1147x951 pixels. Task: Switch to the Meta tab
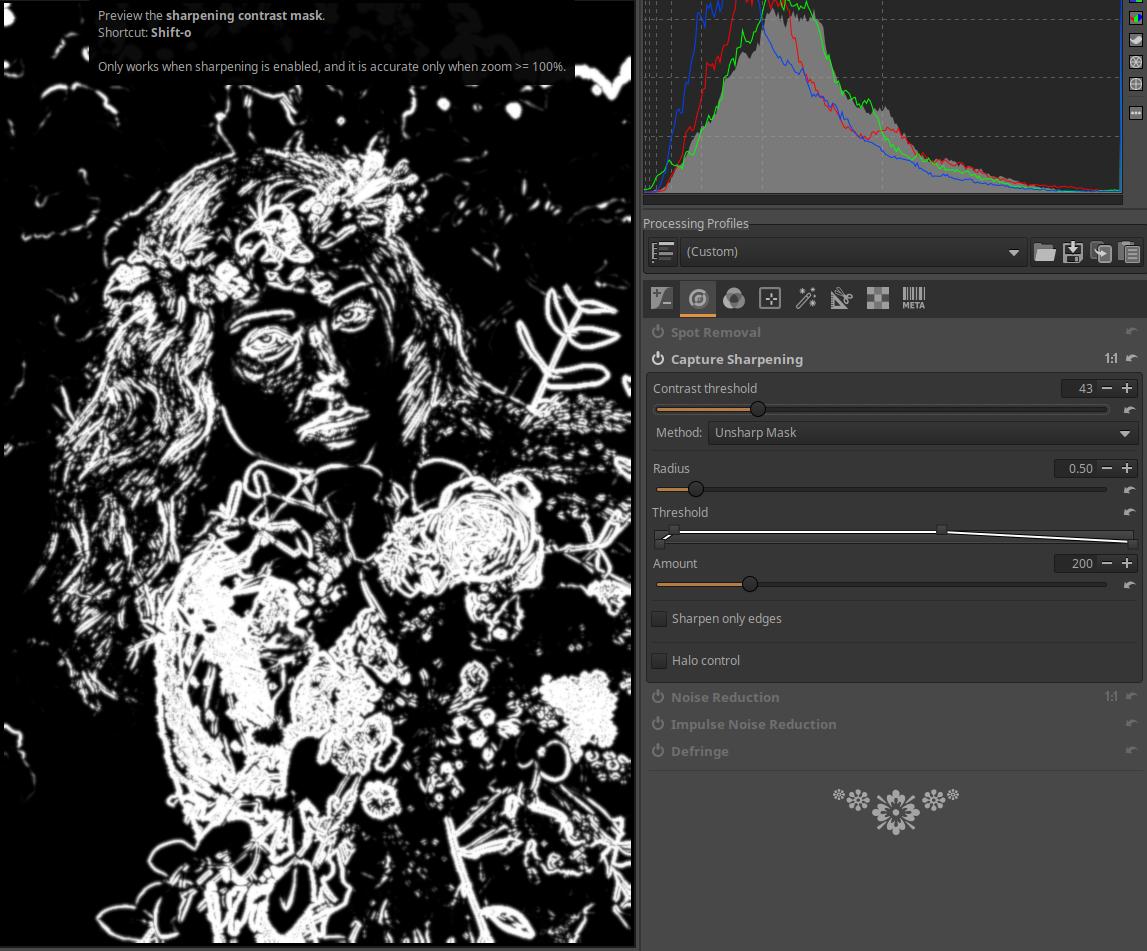(x=913, y=298)
